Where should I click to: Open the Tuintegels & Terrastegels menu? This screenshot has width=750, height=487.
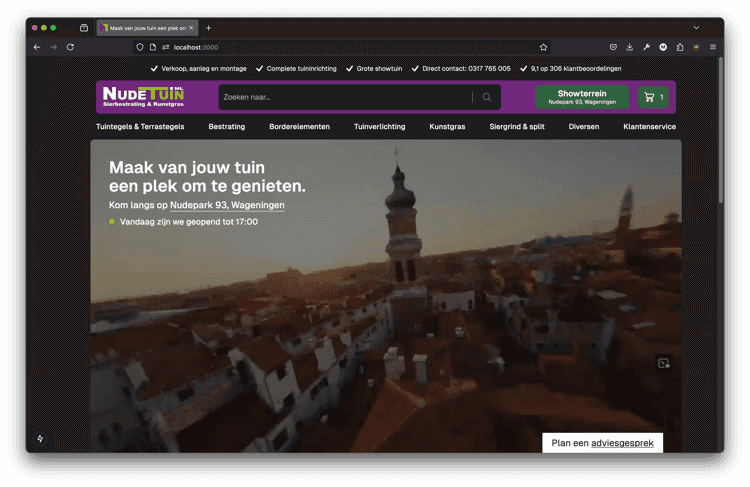pos(140,127)
